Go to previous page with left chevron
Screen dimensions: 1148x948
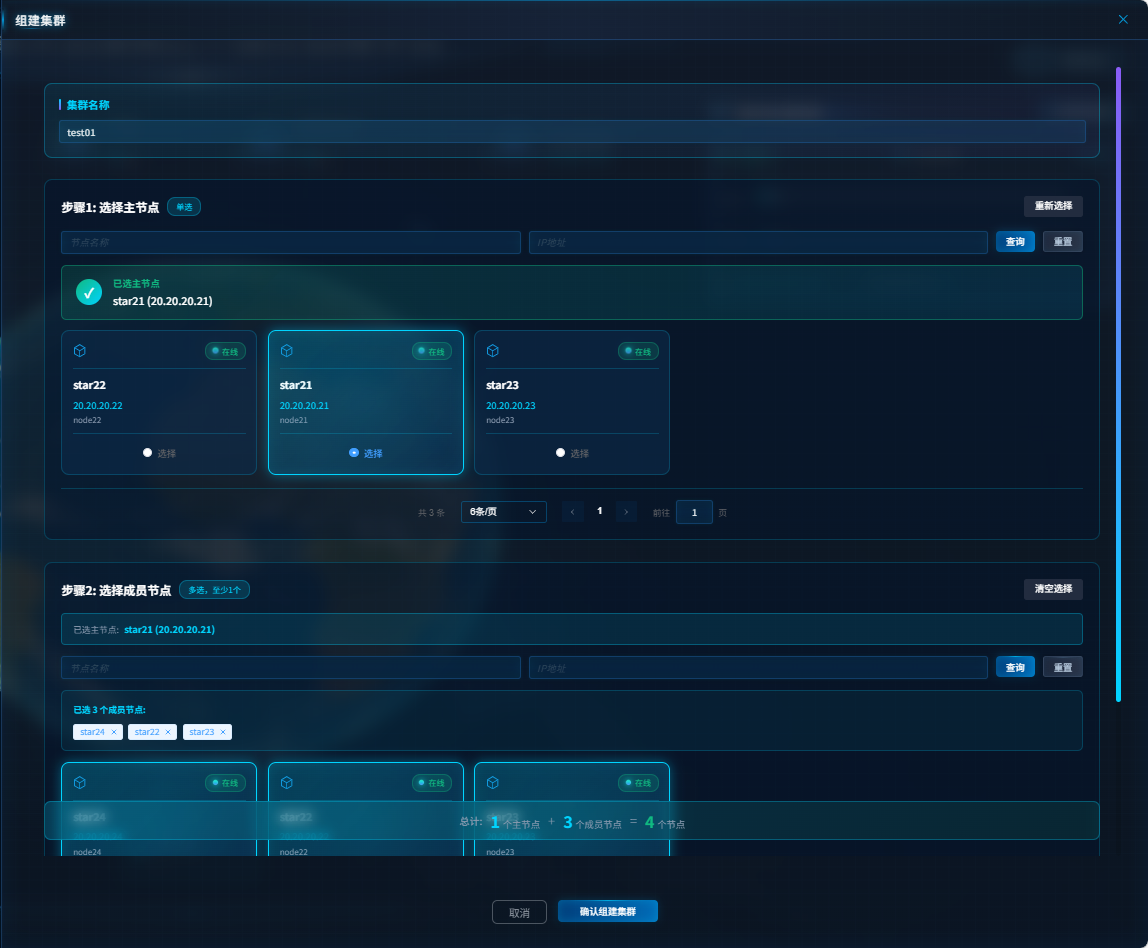coord(572,512)
